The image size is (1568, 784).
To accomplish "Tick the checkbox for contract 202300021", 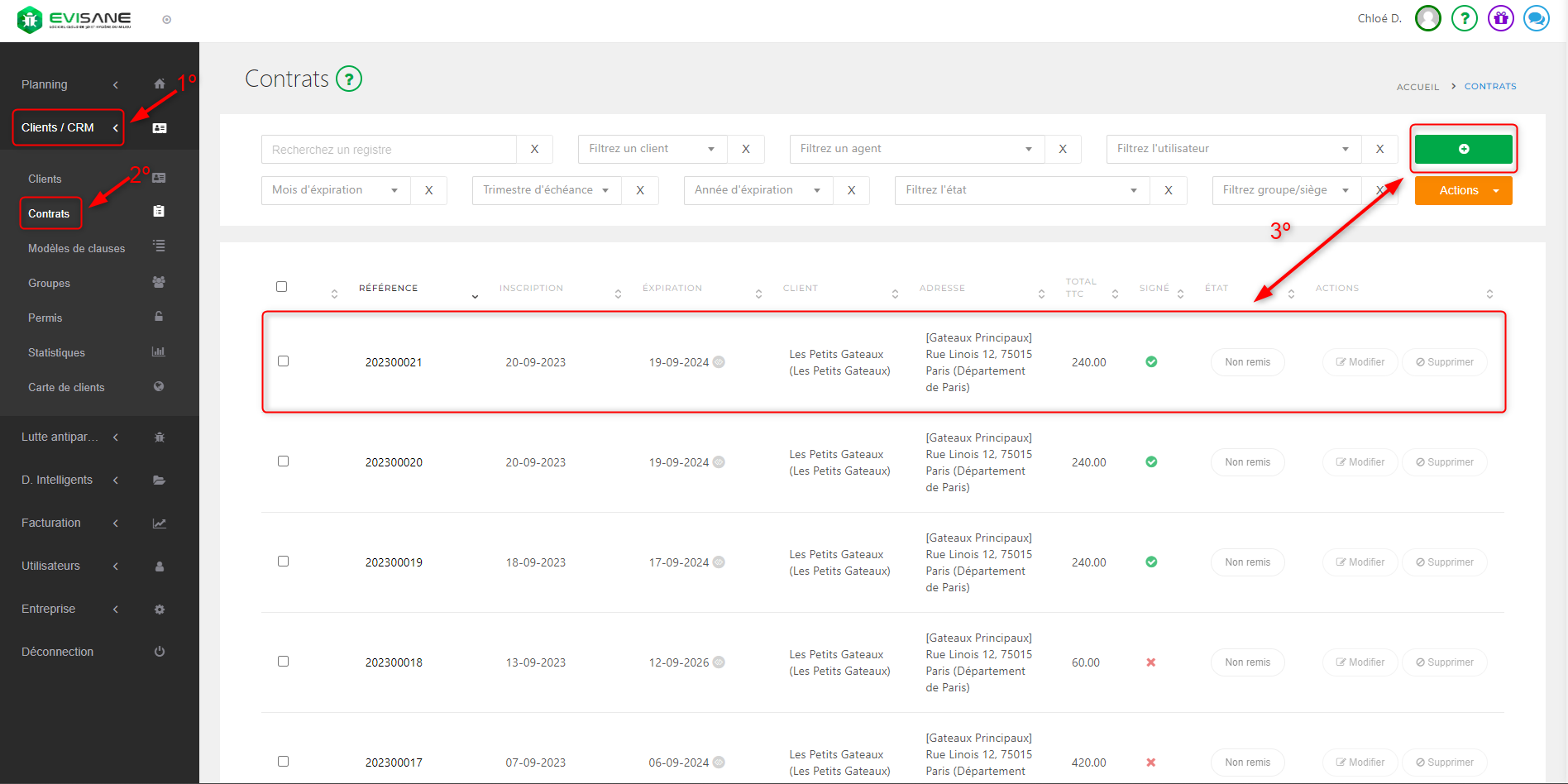I will (283, 361).
